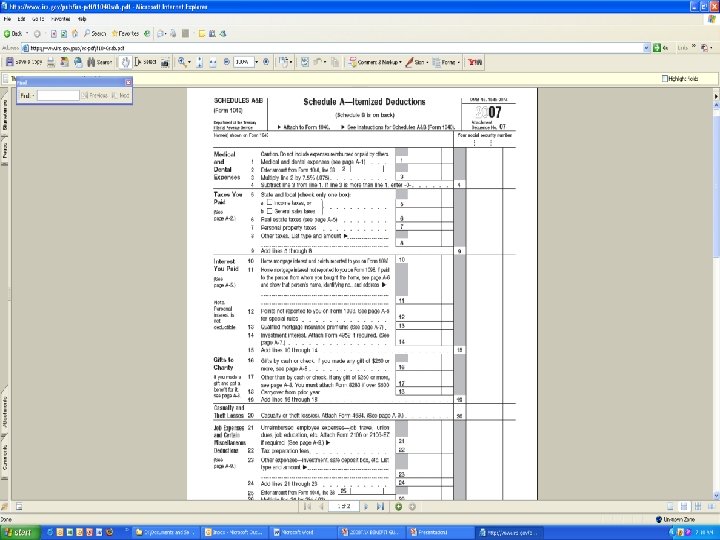Click the IE Back button

click(13, 34)
